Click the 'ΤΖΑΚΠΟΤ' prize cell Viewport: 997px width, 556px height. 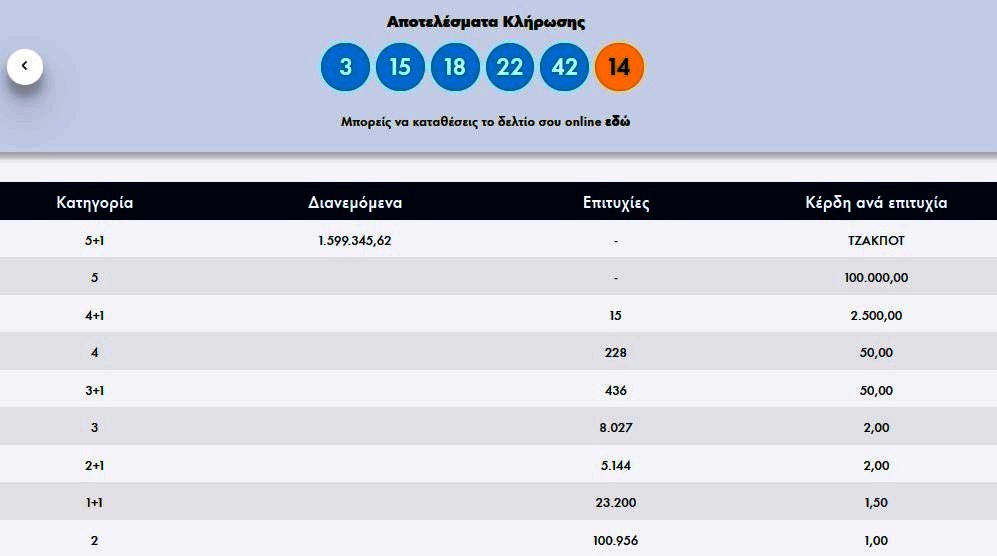pyautogui.click(x=876, y=240)
